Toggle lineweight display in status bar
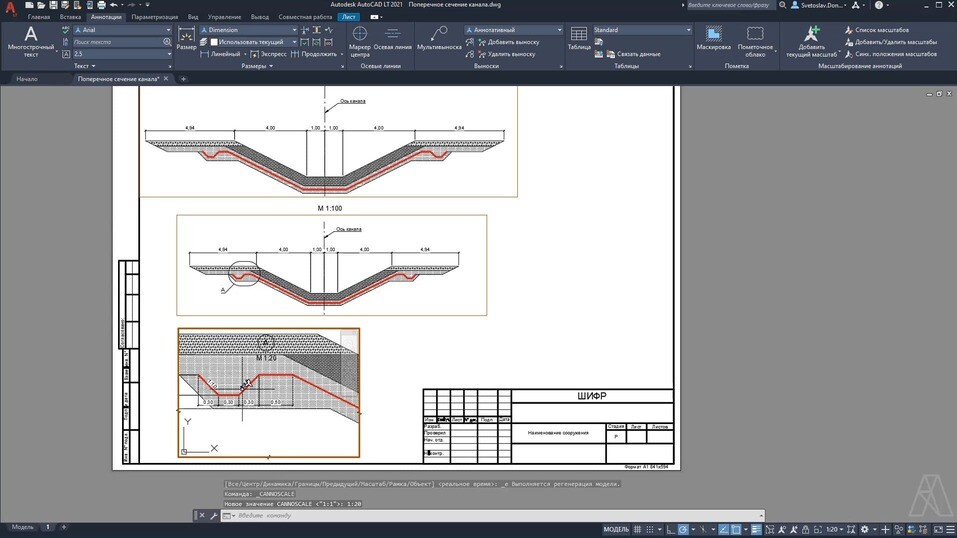 [756, 529]
